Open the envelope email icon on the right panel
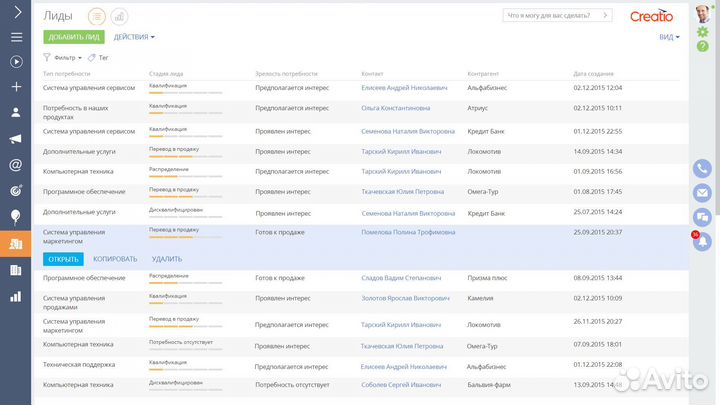Viewport: 720px width, 405px height. [x=702, y=192]
